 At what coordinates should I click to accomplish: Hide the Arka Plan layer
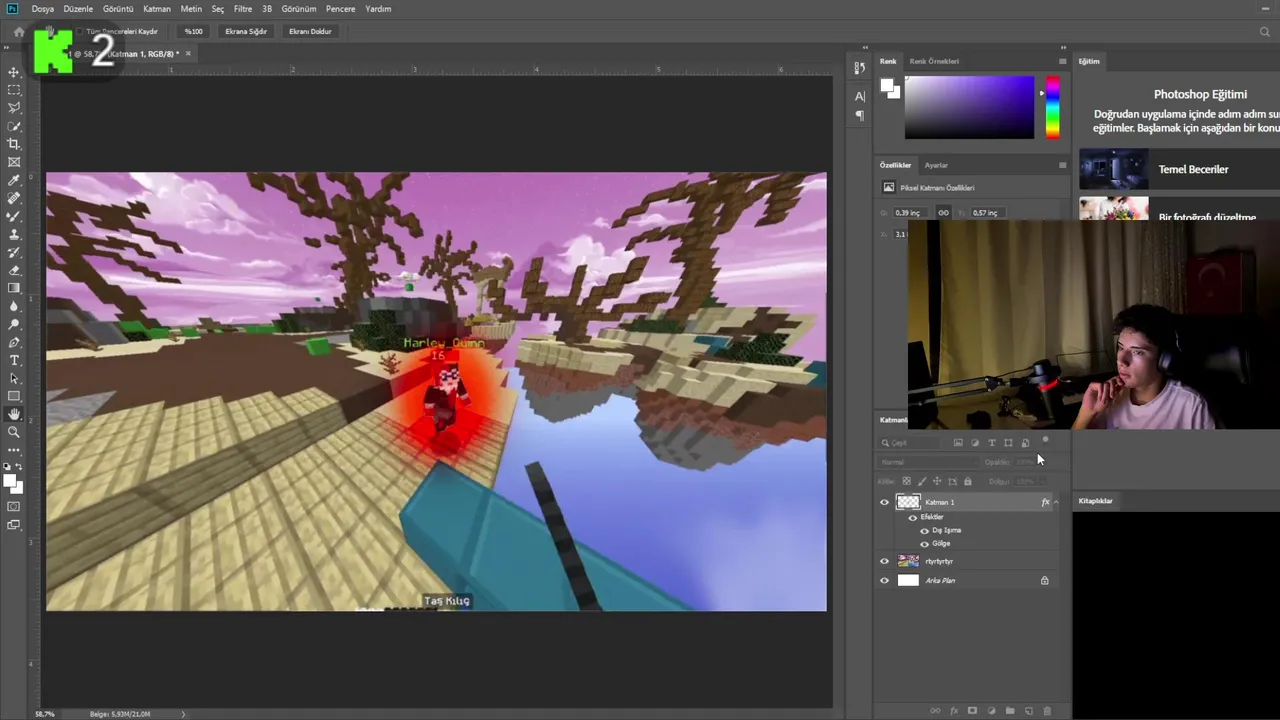point(884,581)
